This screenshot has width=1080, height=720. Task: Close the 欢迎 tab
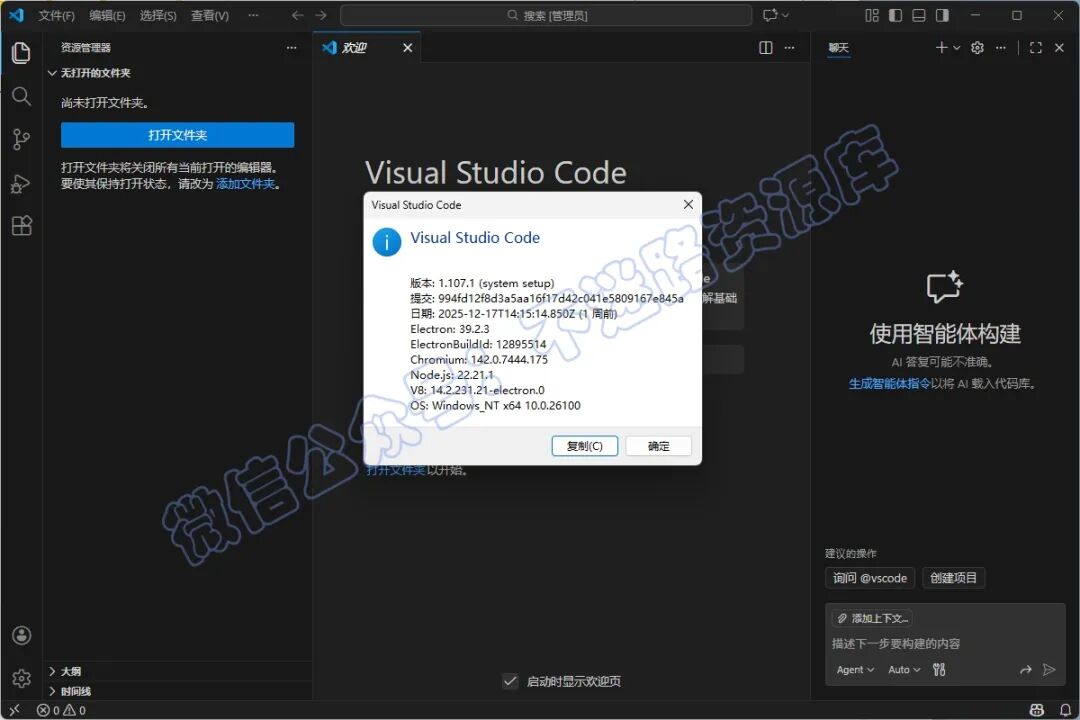coord(408,48)
